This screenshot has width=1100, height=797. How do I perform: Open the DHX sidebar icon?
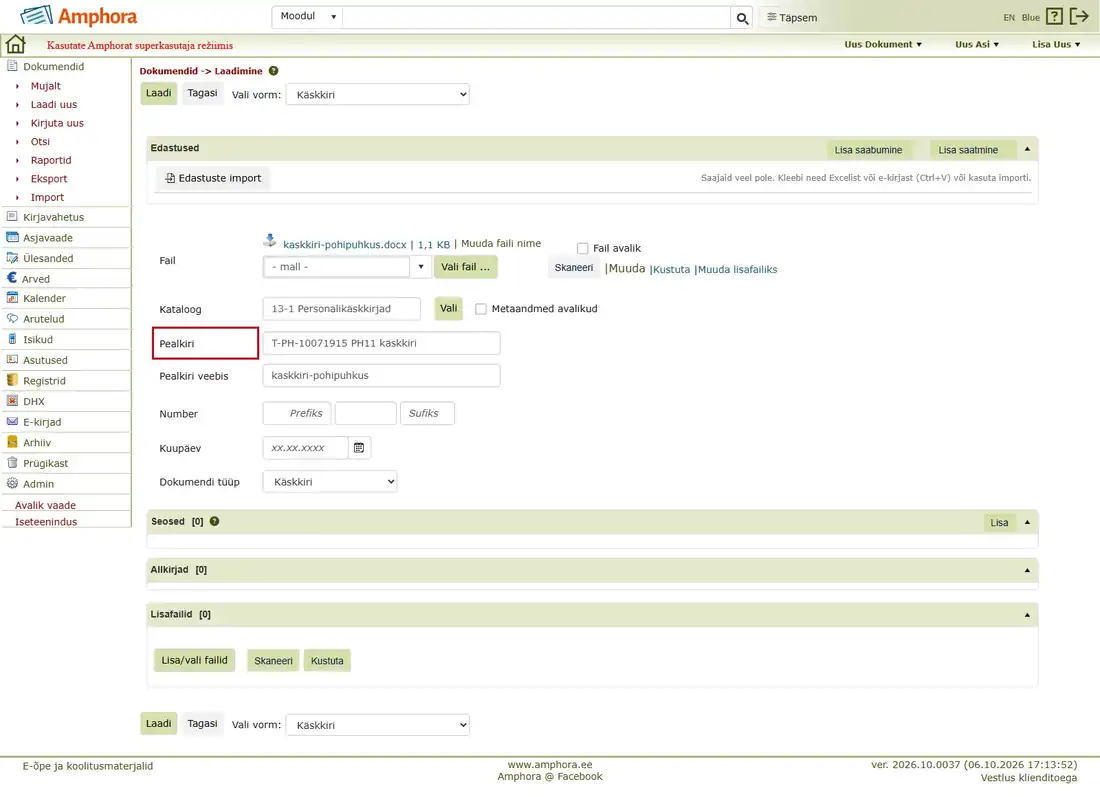12,401
